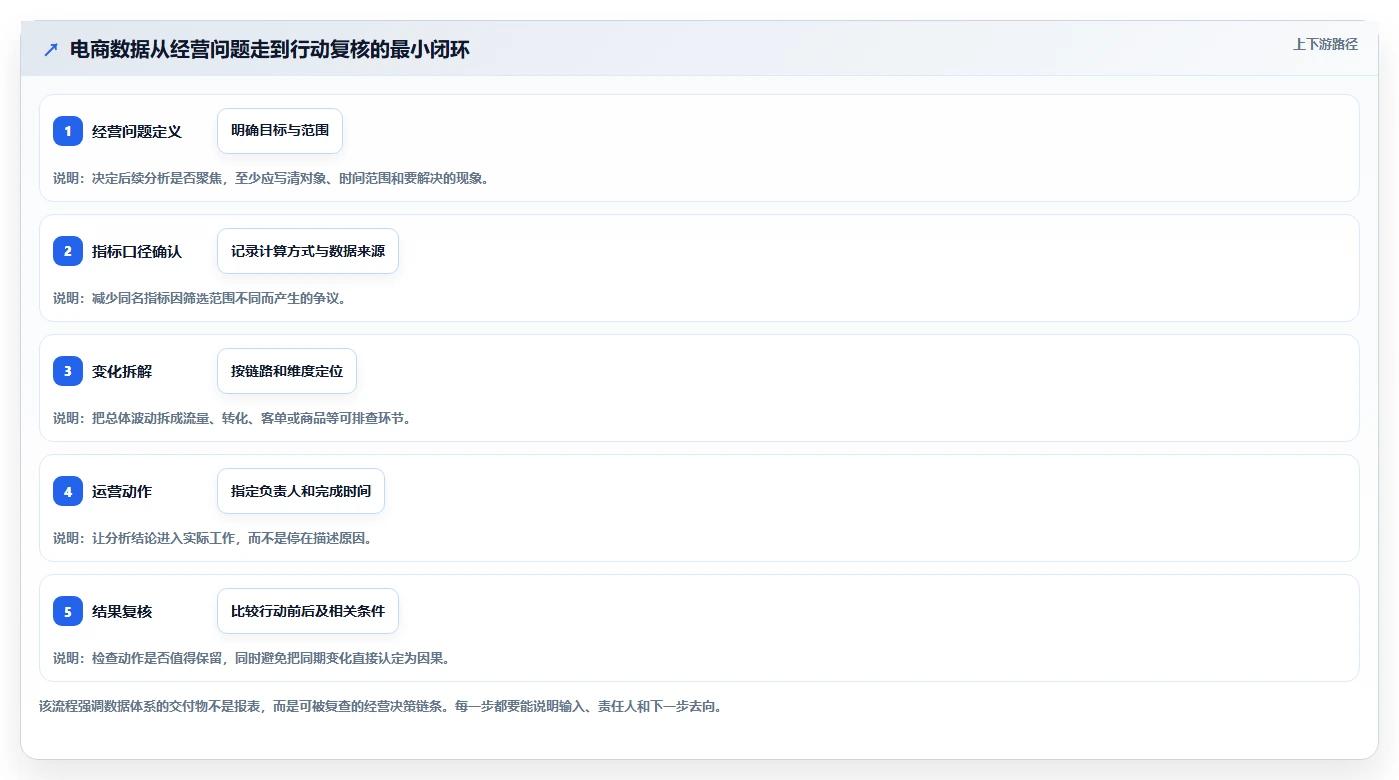Image resolution: width=1399 pixels, height=780 pixels.
Task: Click the step 5 number badge
Action: pos(68,611)
